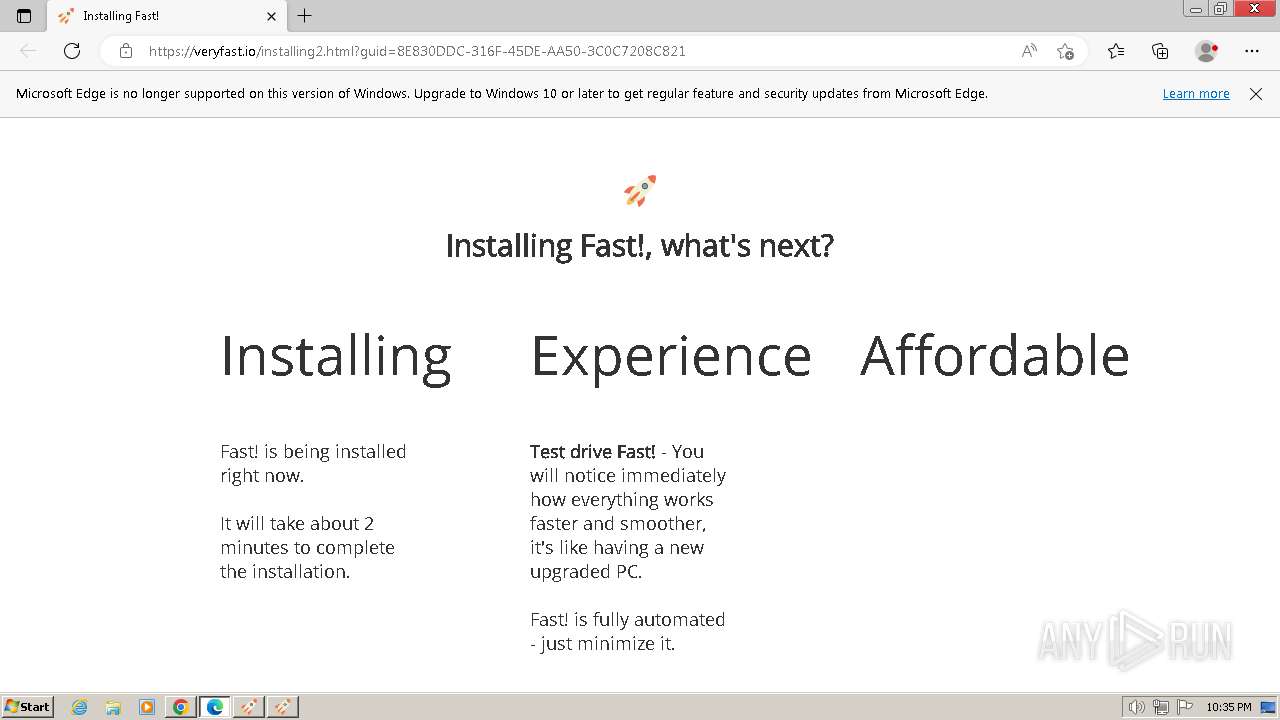Open volume speaker icon in tray
1280x720 pixels.
(1137, 707)
